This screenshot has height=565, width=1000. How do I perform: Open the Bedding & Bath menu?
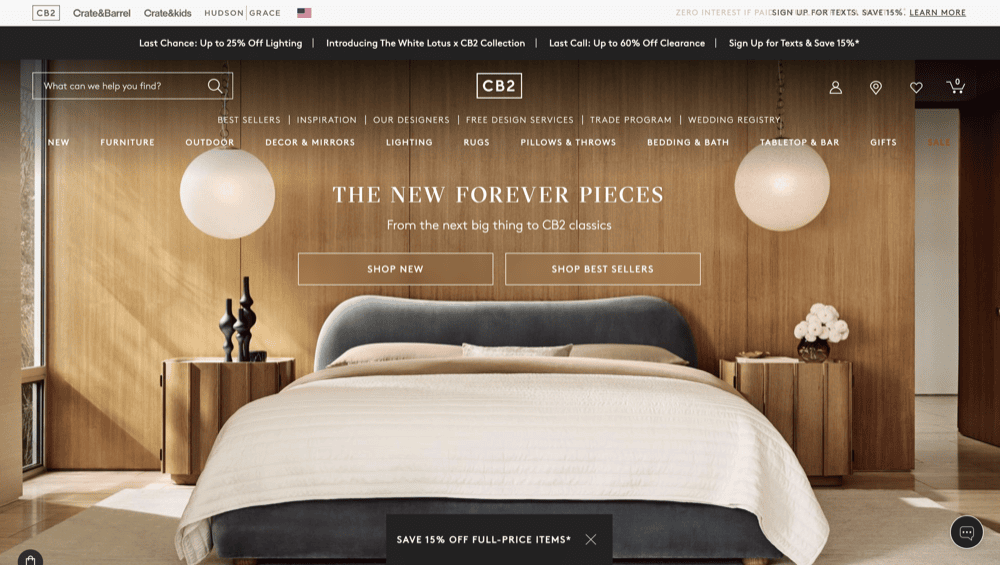tap(688, 142)
